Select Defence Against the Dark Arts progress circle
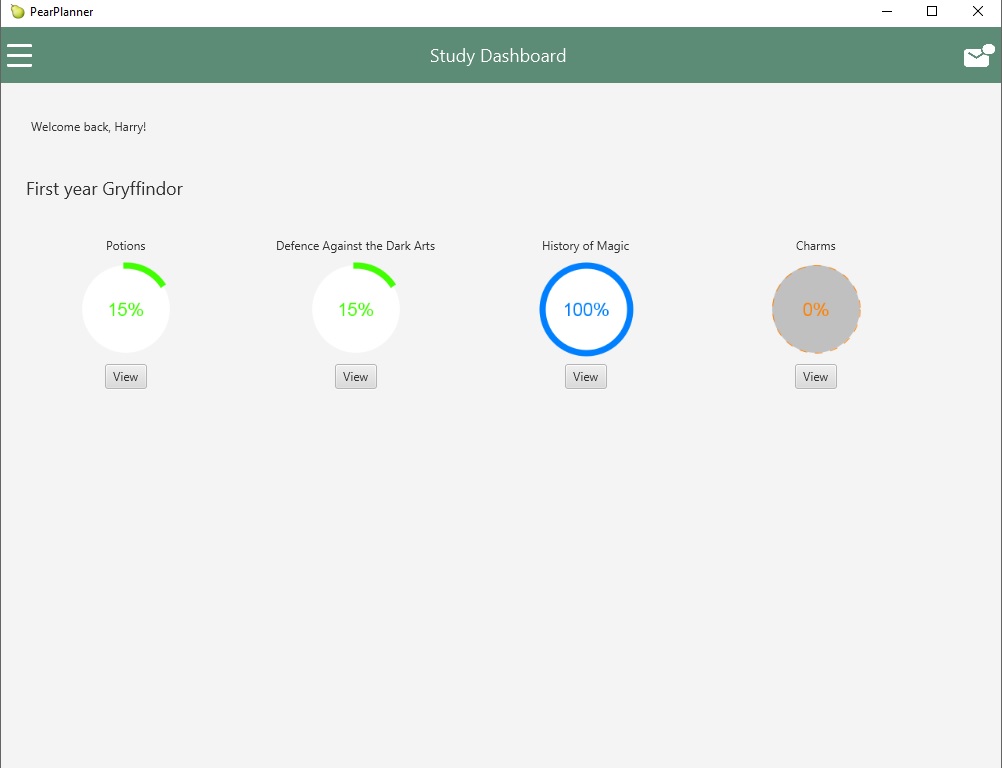The height and width of the screenshot is (768, 1002). [x=356, y=309]
